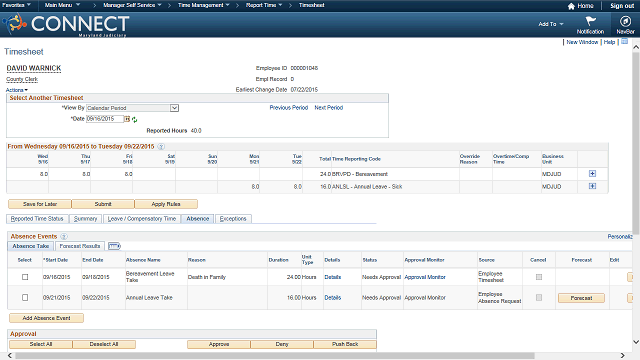Open link in New Window
Image resolution: width=640 pixels, height=360 pixels.
(x=582, y=42)
